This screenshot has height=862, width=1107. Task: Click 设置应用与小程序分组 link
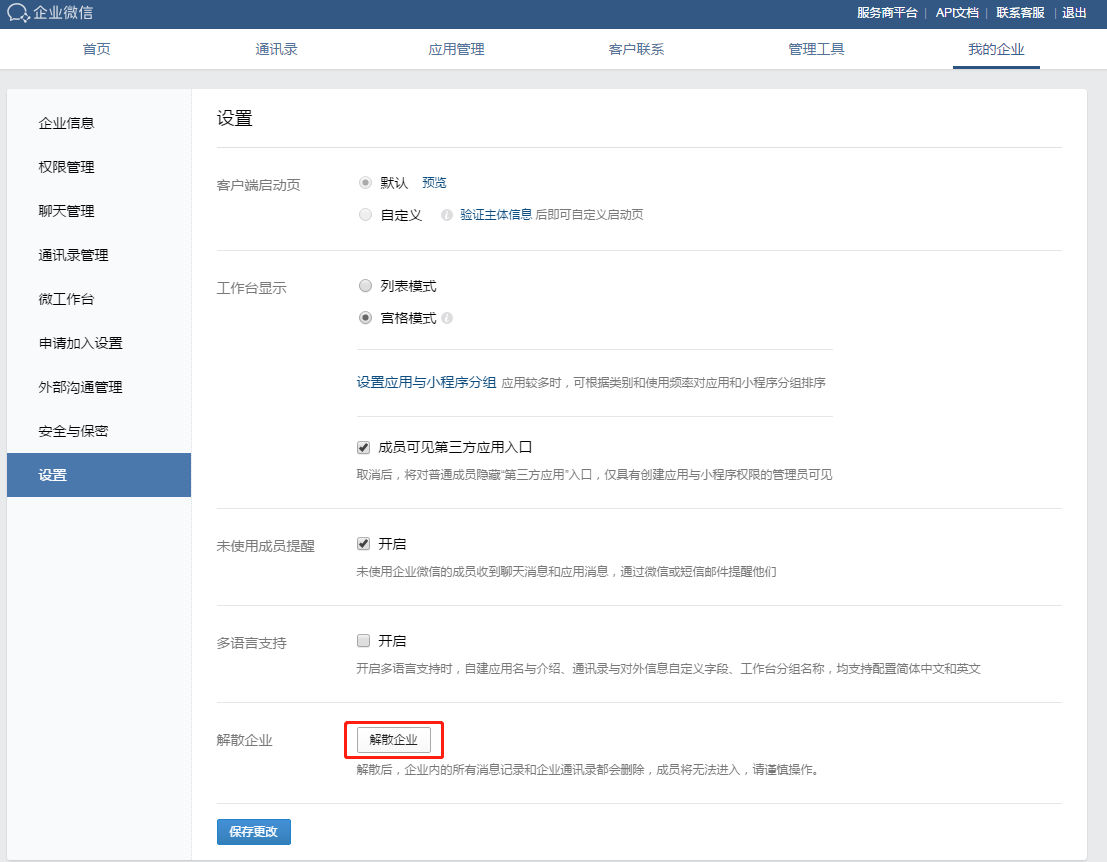coord(426,382)
